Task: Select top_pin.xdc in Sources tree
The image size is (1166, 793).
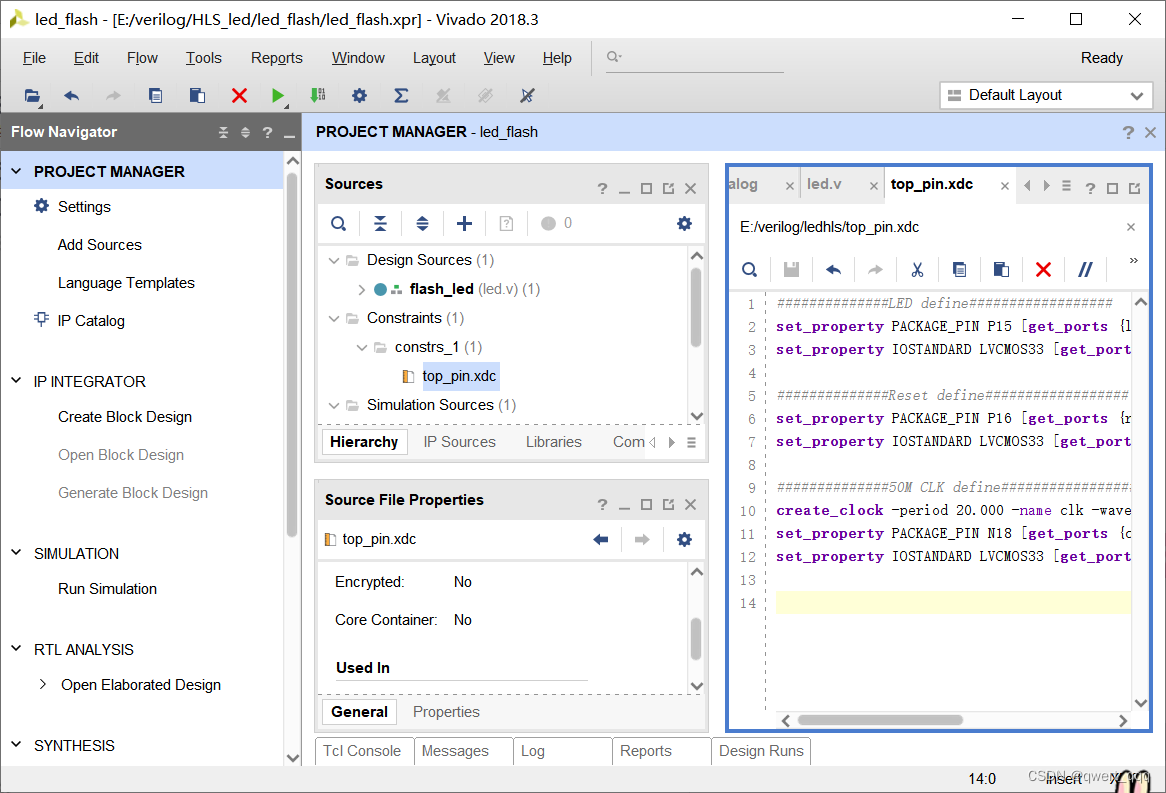Action: coord(459,376)
